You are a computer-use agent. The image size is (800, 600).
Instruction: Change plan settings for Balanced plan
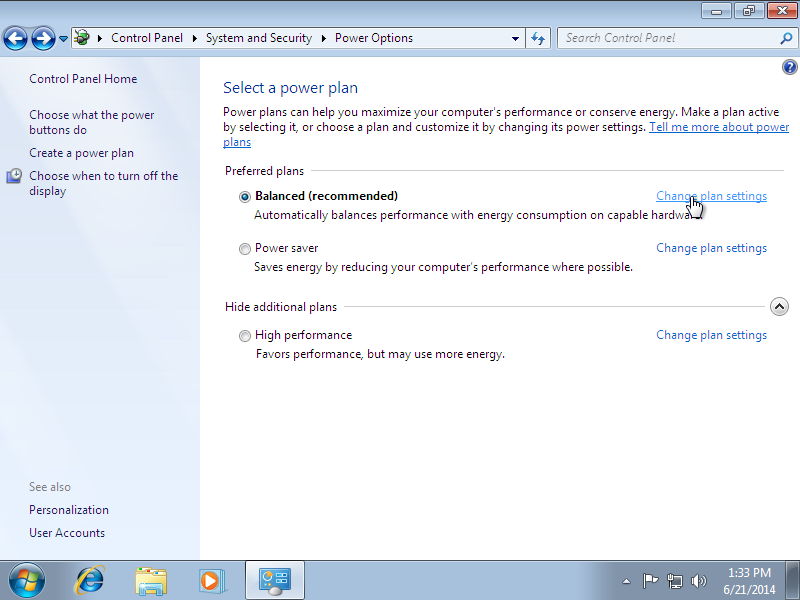coord(711,196)
